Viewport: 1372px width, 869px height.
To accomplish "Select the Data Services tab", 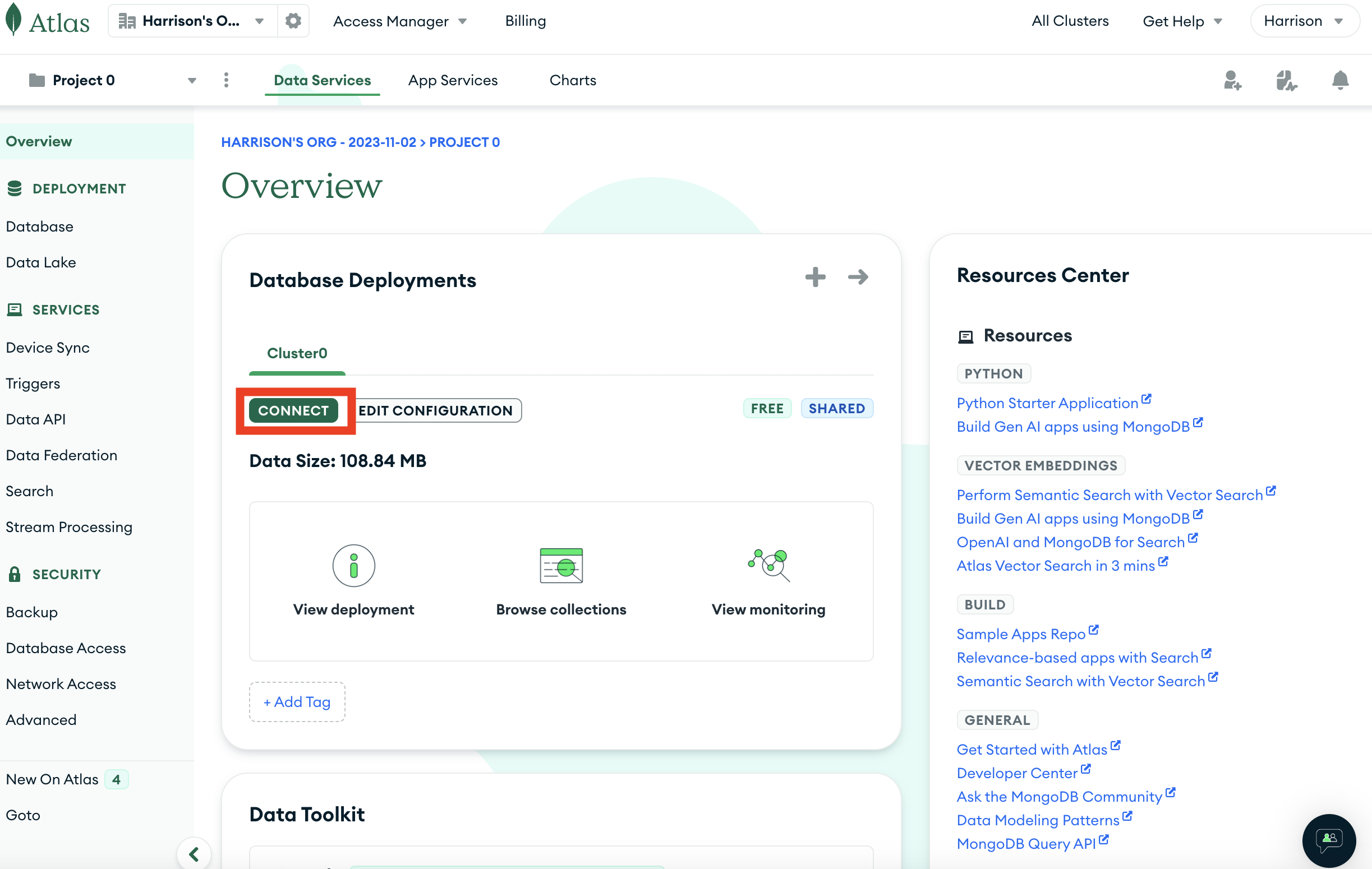I will point(322,79).
